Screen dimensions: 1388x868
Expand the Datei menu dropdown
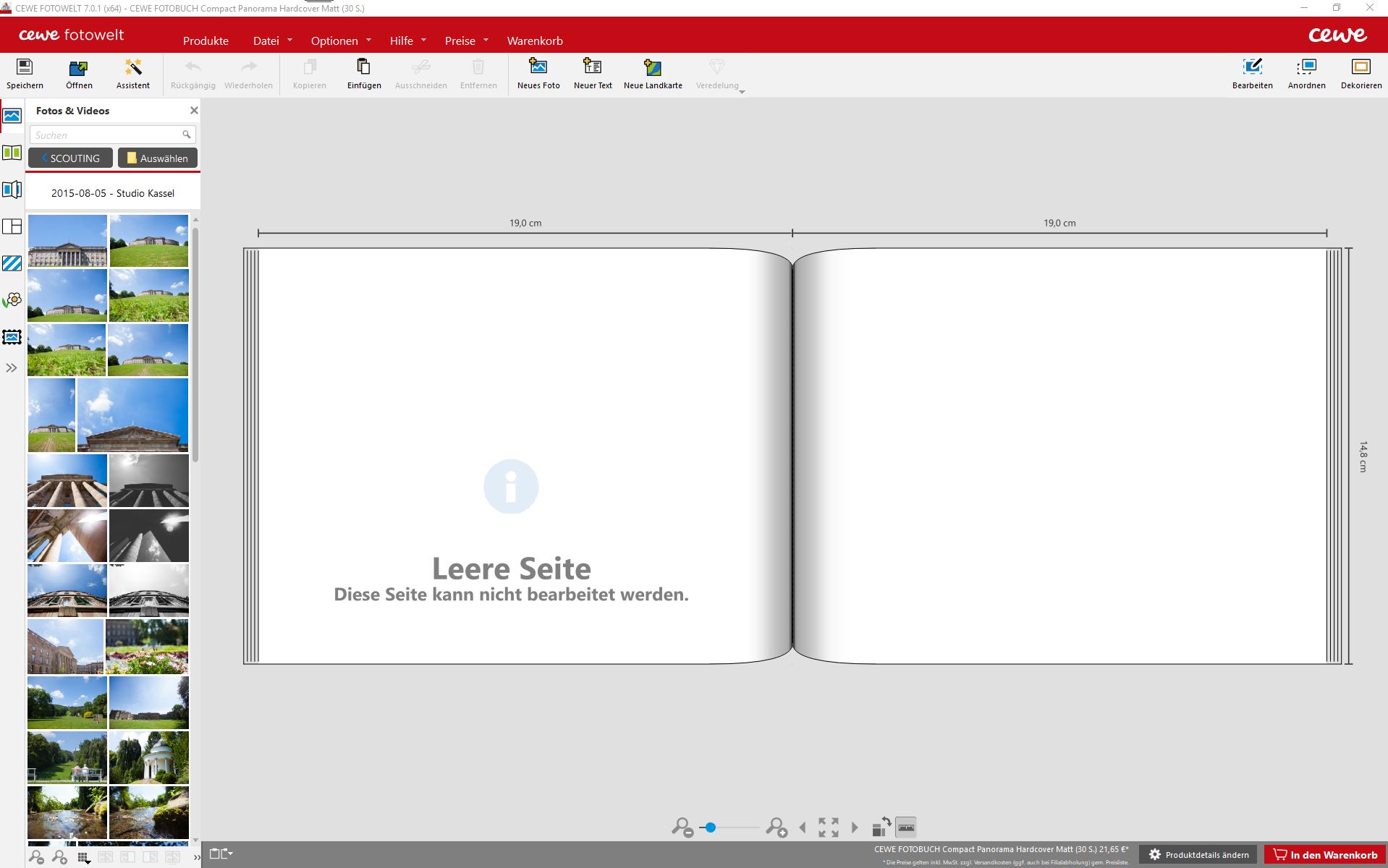tap(272, 41)
